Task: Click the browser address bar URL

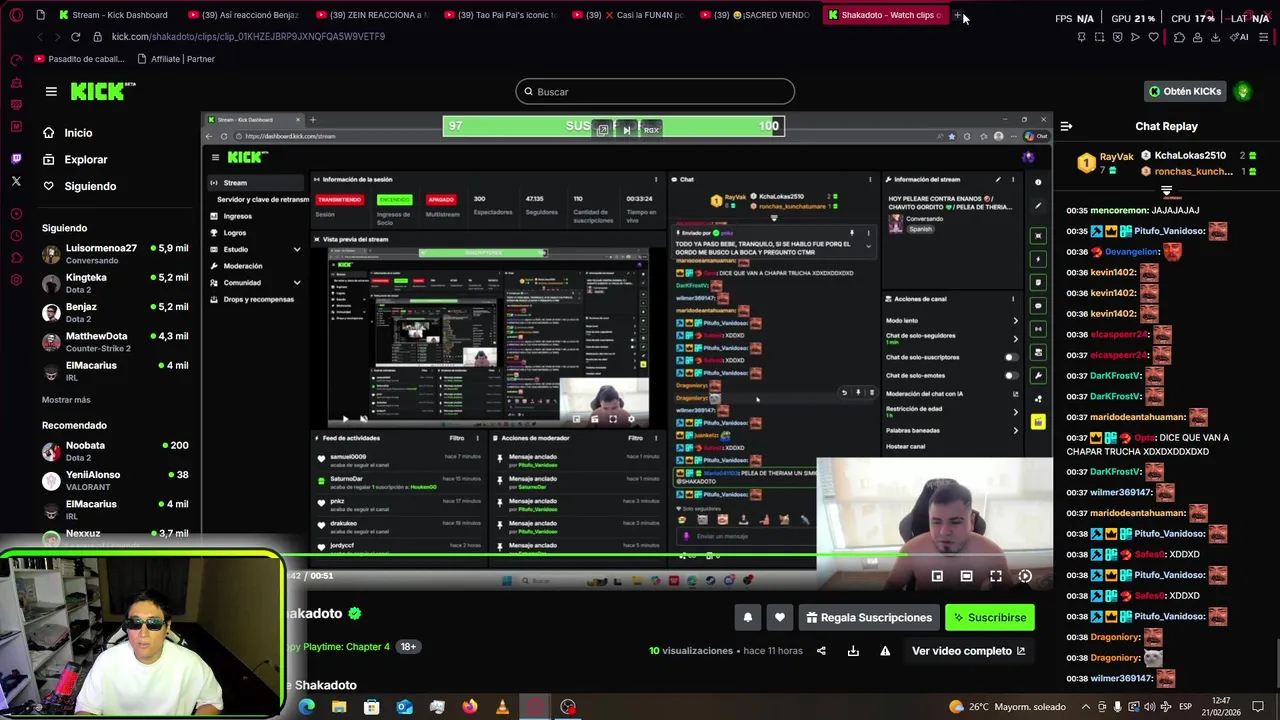Action: coord(248,37)
